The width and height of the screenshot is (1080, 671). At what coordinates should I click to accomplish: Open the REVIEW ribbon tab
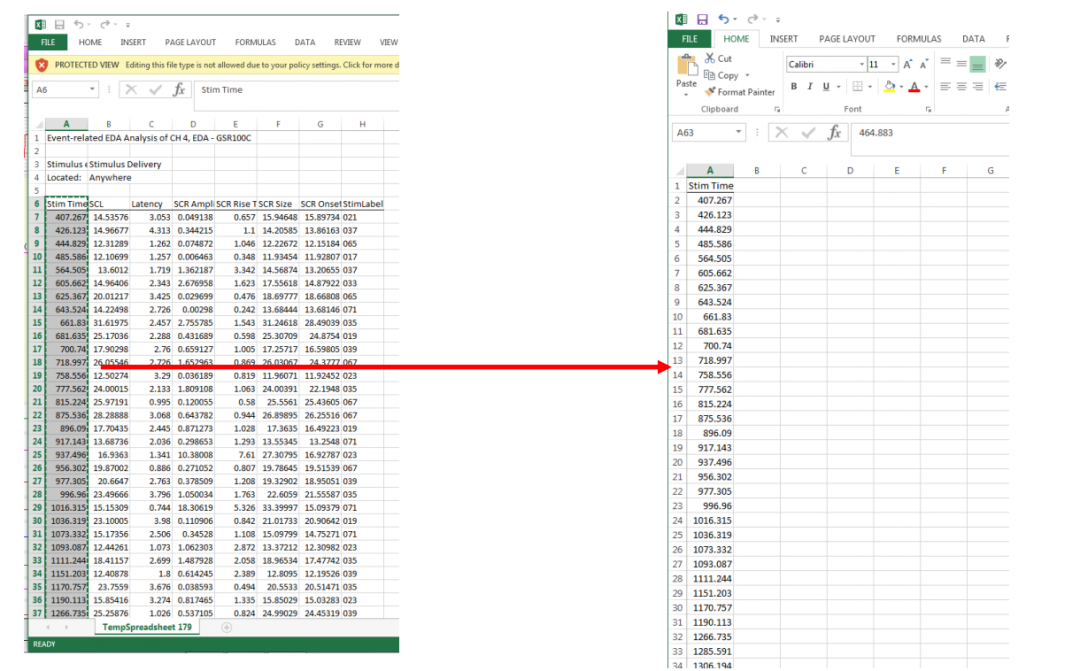point(347,43)
